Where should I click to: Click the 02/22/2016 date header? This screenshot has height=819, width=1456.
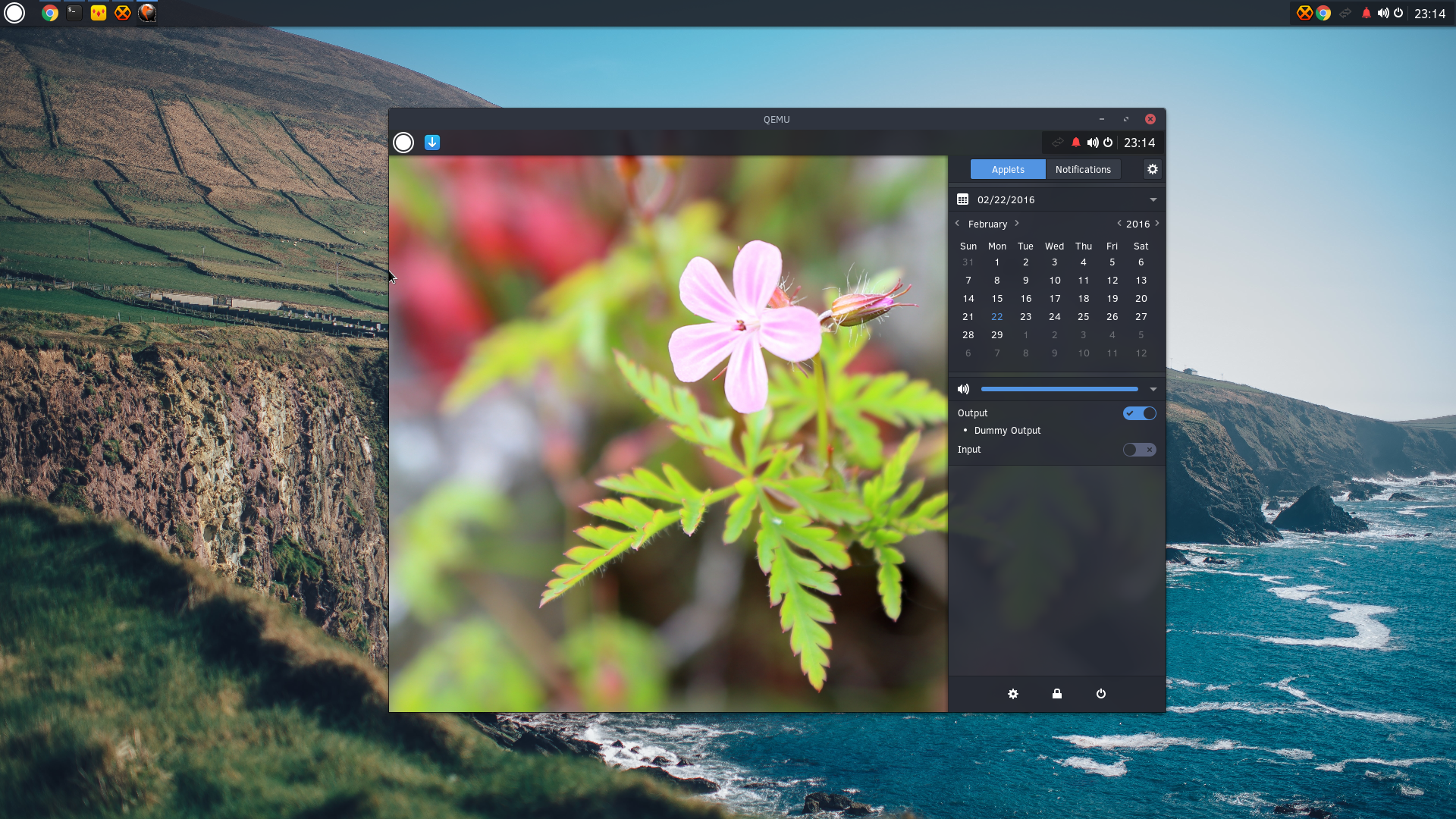pyautogui.click(x=1006, y=199)
